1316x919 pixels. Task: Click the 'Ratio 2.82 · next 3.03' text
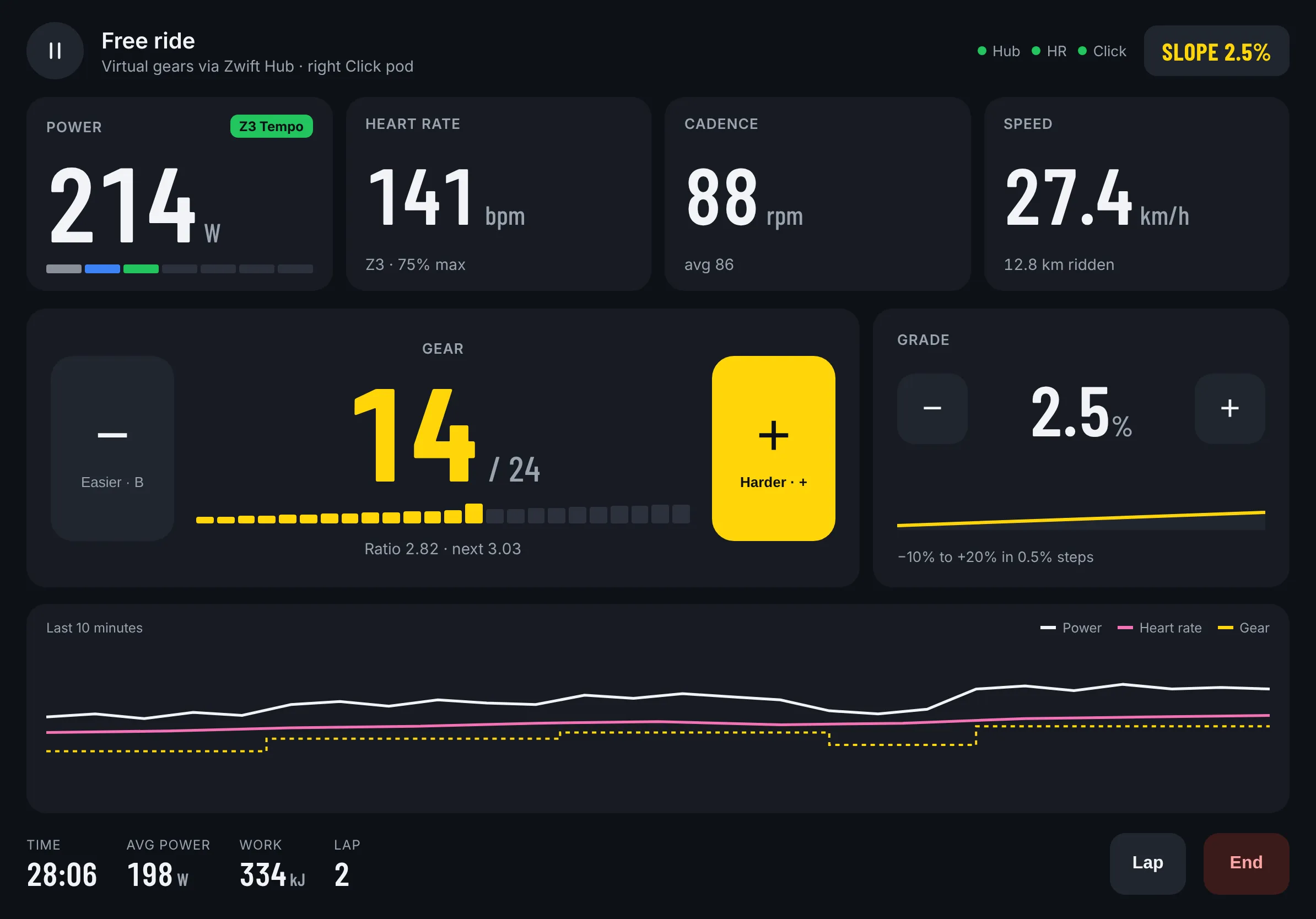(x=443, y=549)
